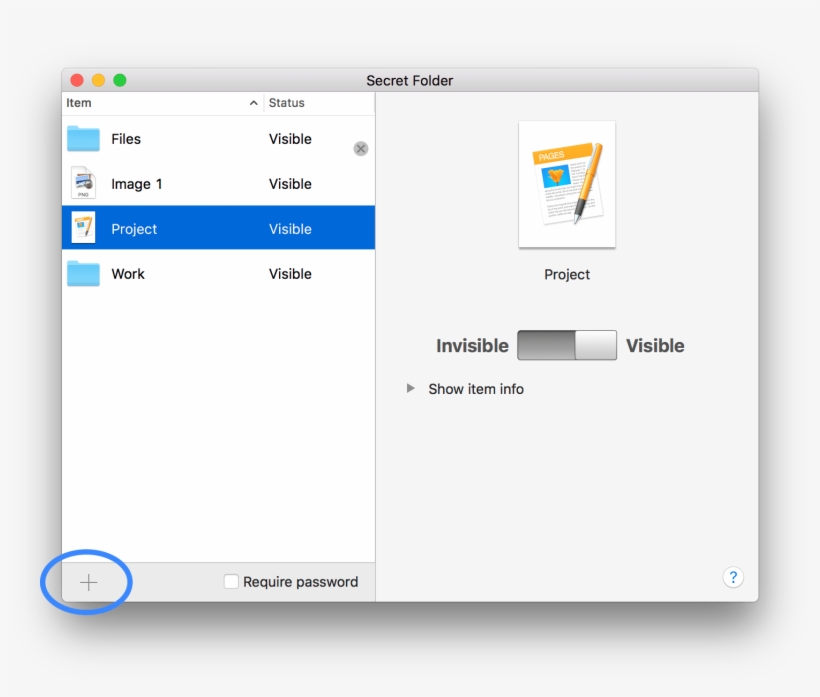820x697 pixels.
Task: Select the Project row in the list
Action: pyautogui.click(x=200, y=228)
